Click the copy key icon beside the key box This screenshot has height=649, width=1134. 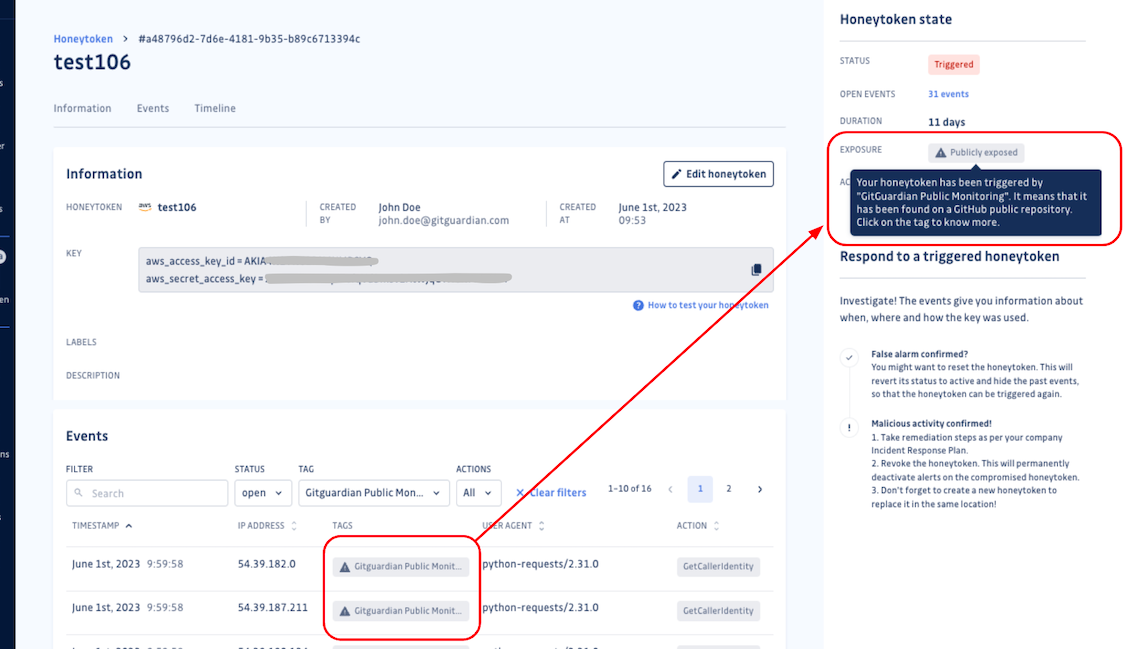coord(757,269)
